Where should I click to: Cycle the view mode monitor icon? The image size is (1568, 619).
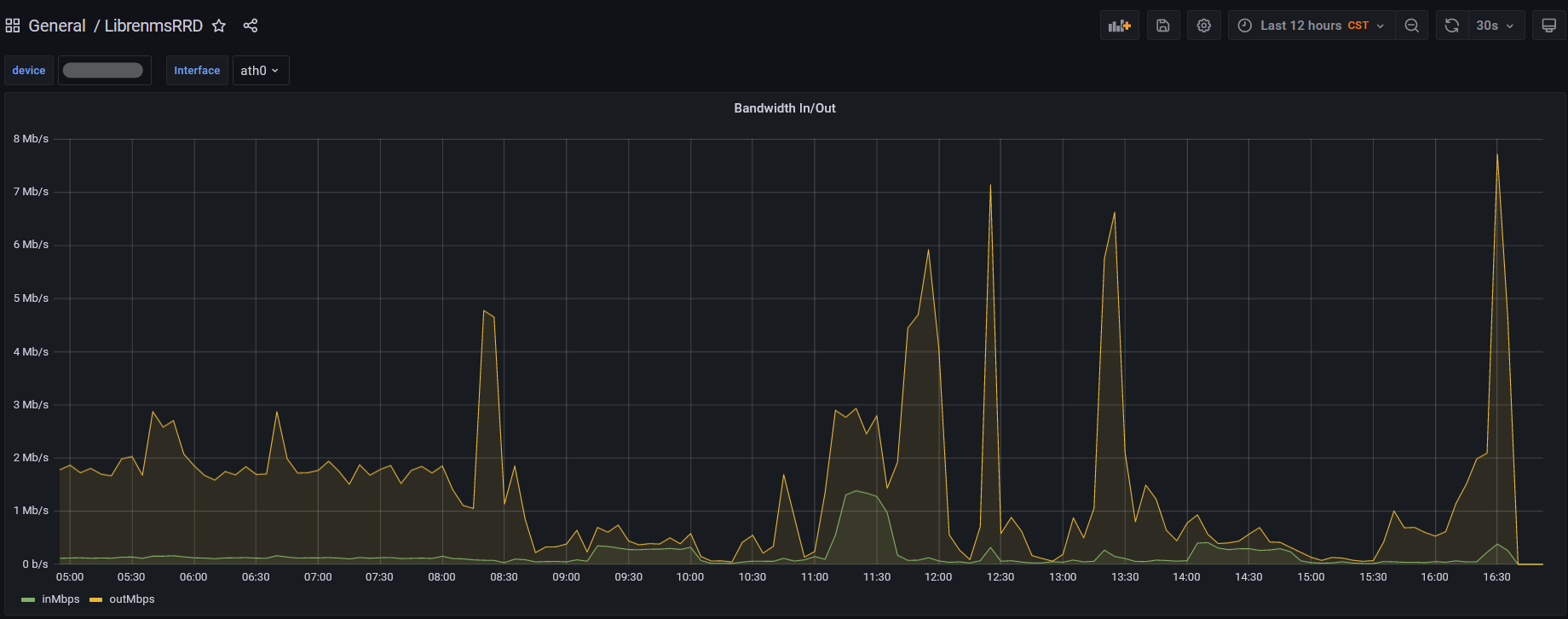coord(1548,26)
